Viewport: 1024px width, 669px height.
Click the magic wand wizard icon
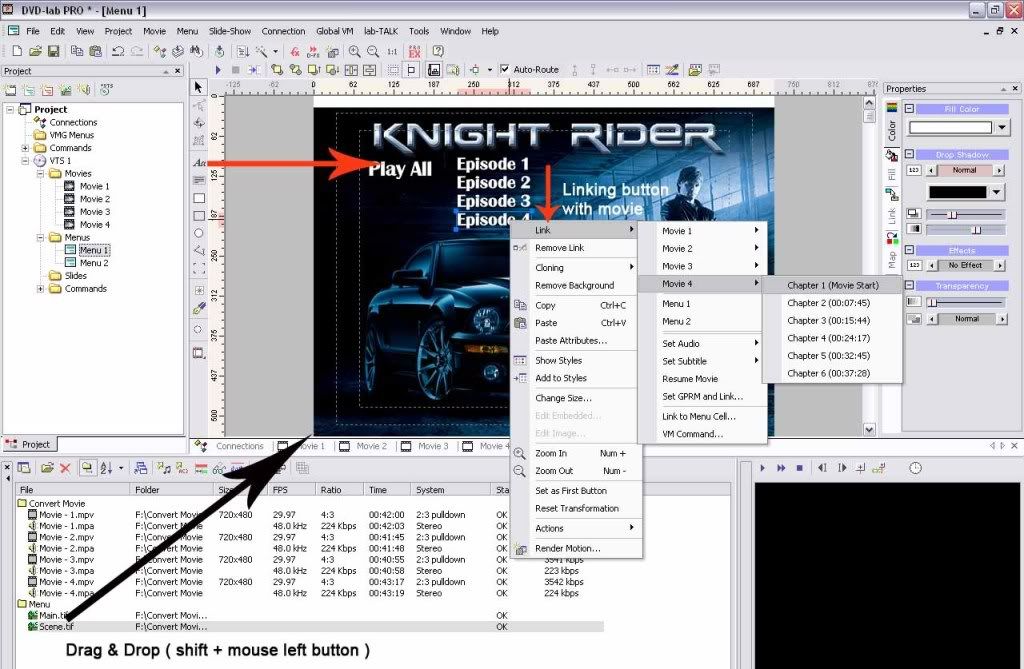pos(261,51)
